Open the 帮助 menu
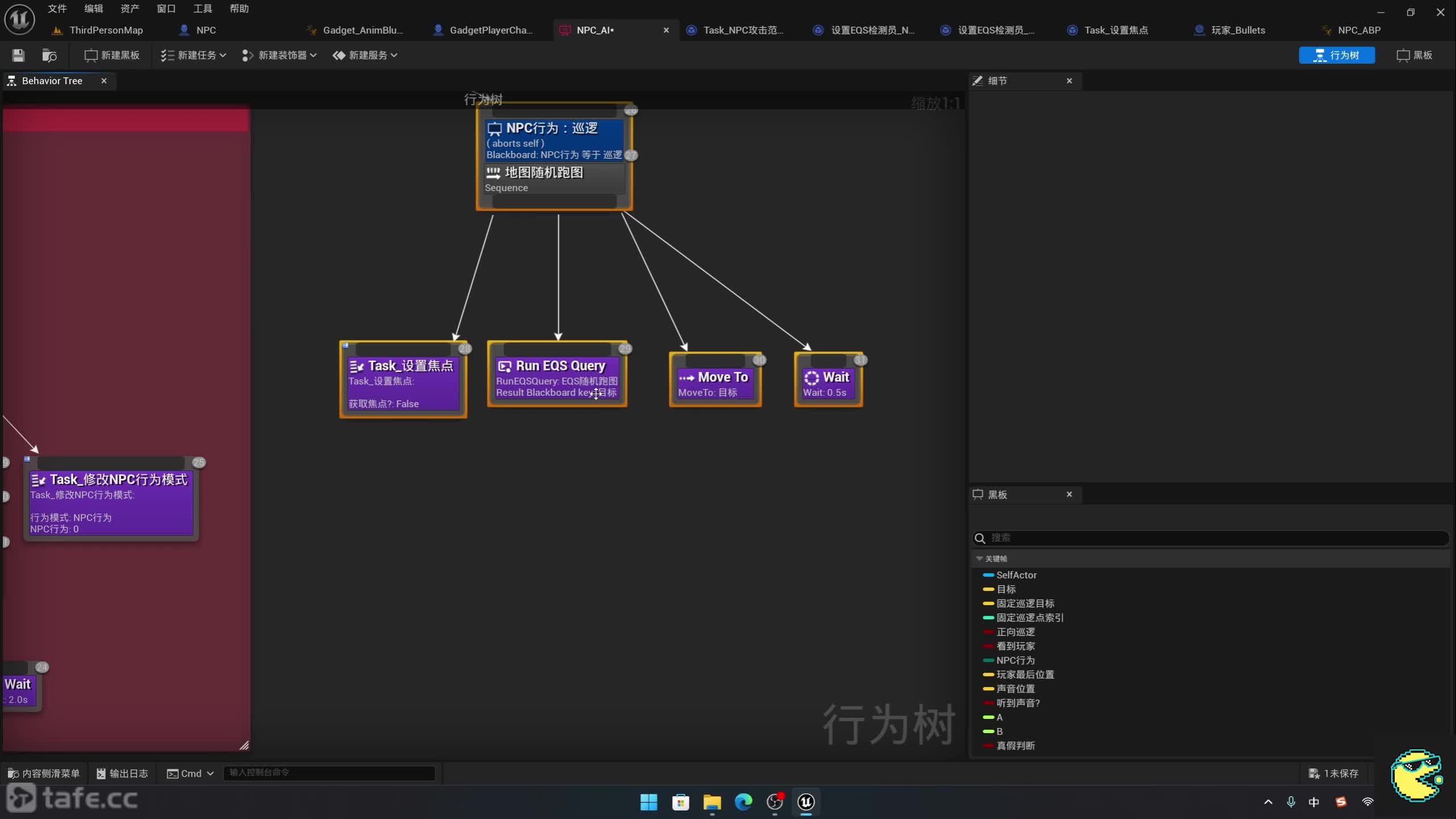 (239, 9)
